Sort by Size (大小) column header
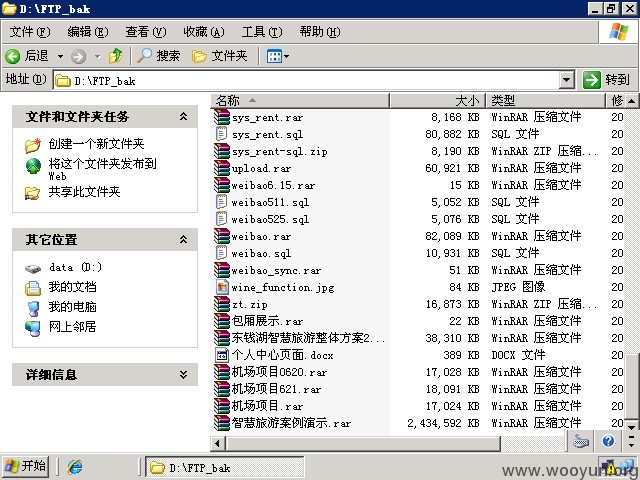 point(437,100)
